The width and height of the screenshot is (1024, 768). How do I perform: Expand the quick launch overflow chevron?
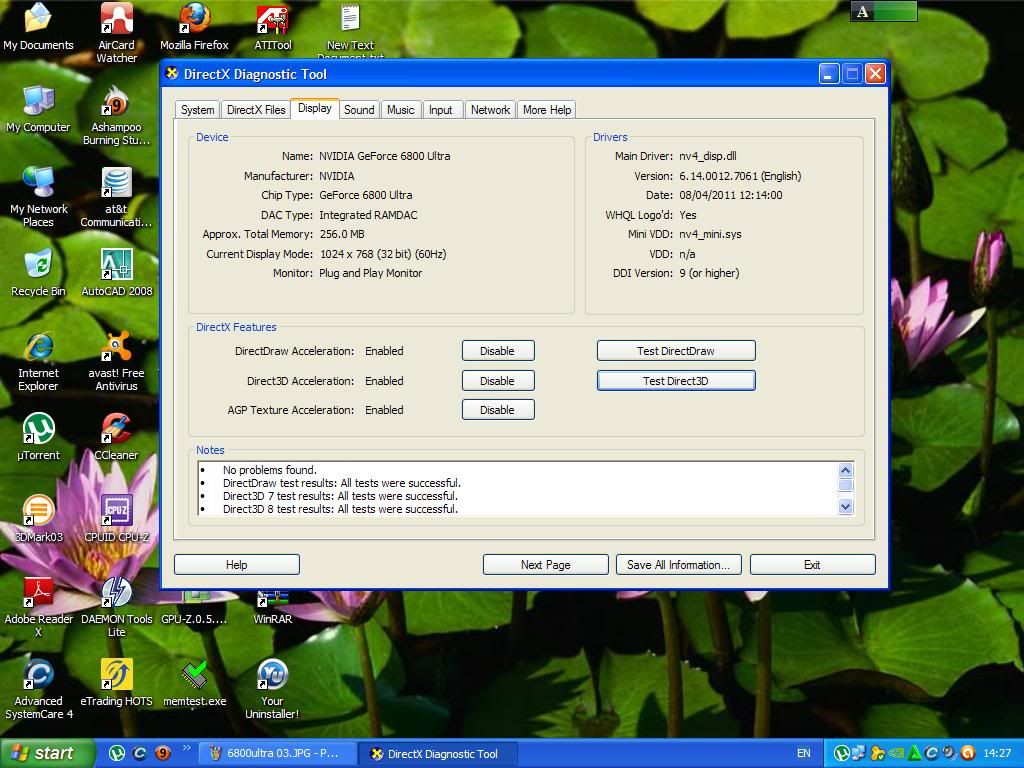pos(187,748)
